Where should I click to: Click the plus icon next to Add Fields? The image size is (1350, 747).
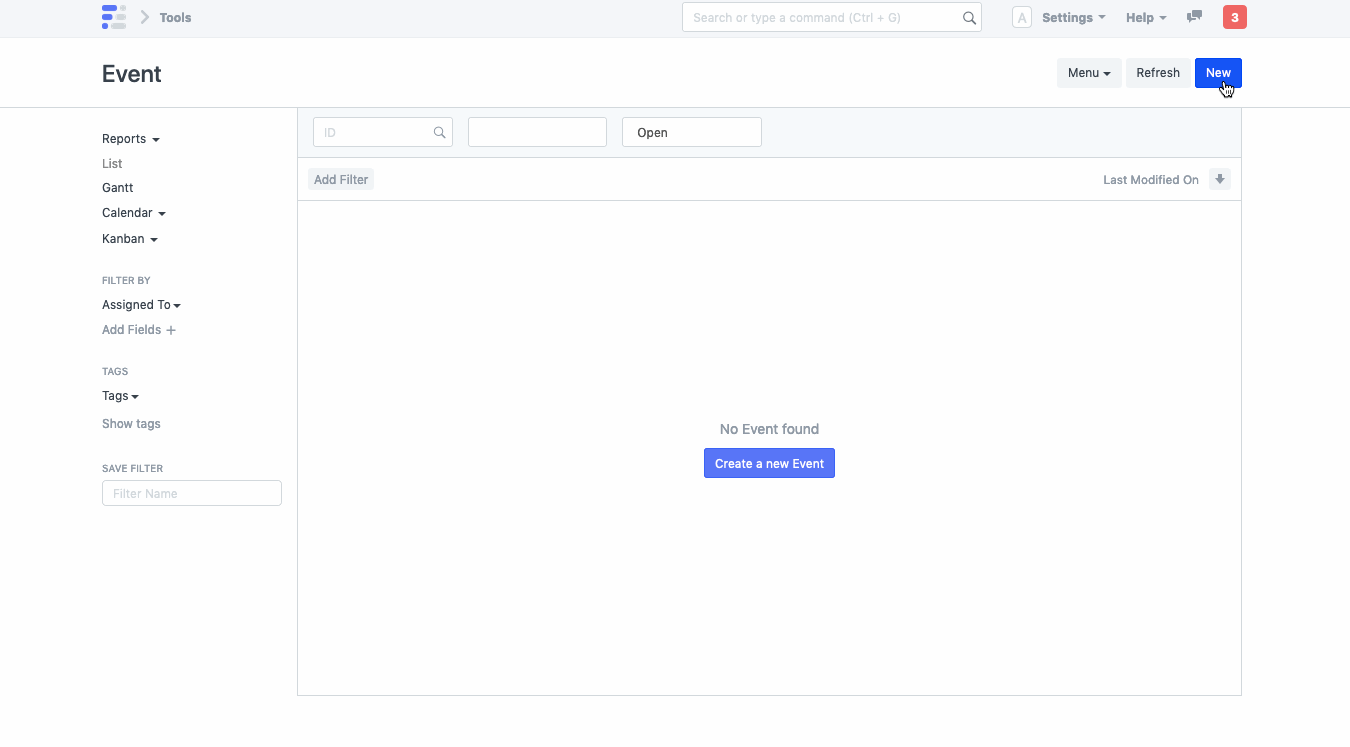click(x=171, y=329)
